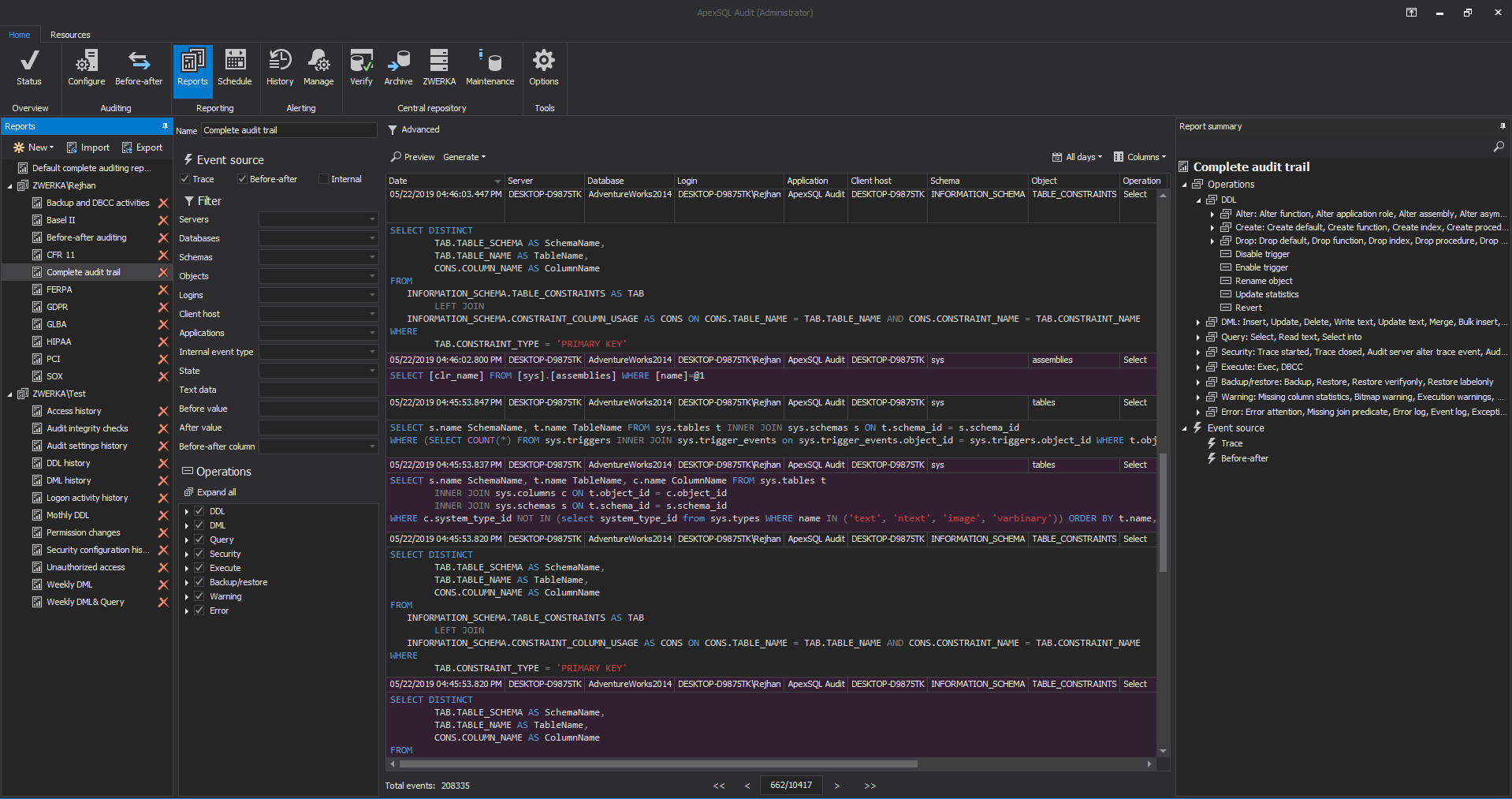
Task: Switch to the Resources tab
Action: coord(70,35)
